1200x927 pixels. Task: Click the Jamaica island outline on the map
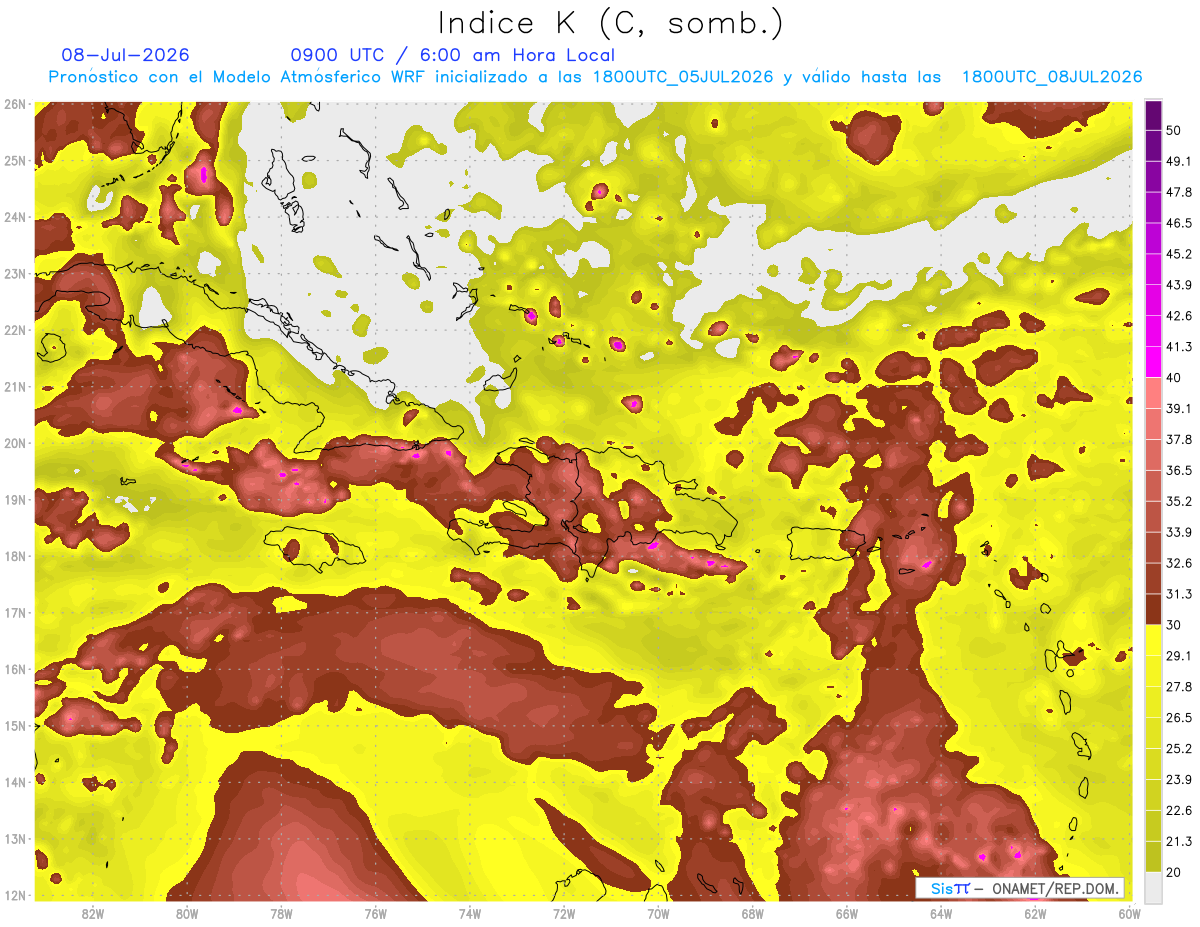313,548
